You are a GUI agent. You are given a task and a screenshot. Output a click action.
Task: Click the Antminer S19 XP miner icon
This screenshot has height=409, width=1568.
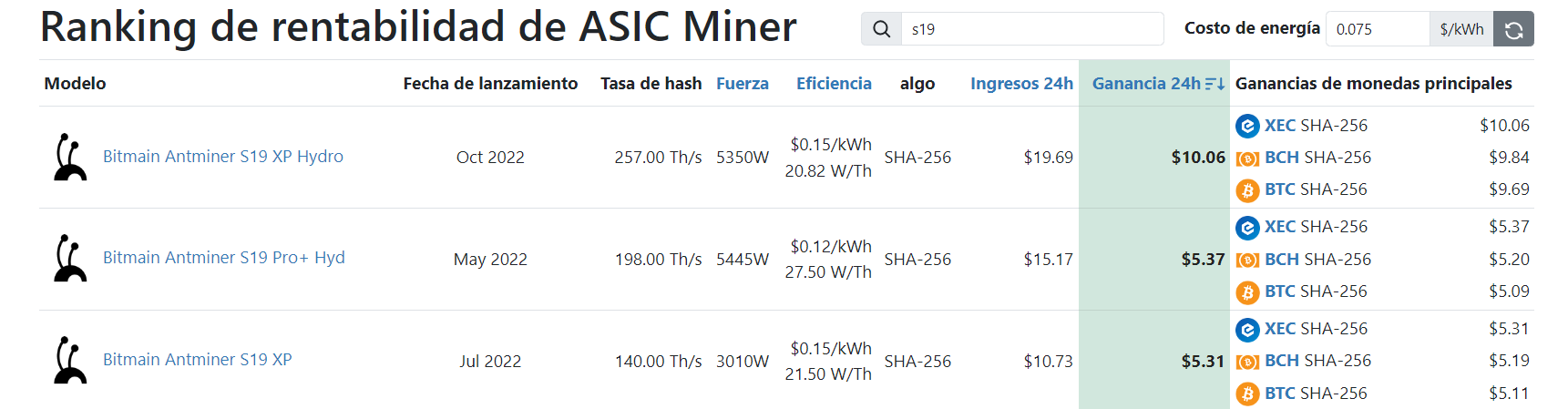coord(70,361)
